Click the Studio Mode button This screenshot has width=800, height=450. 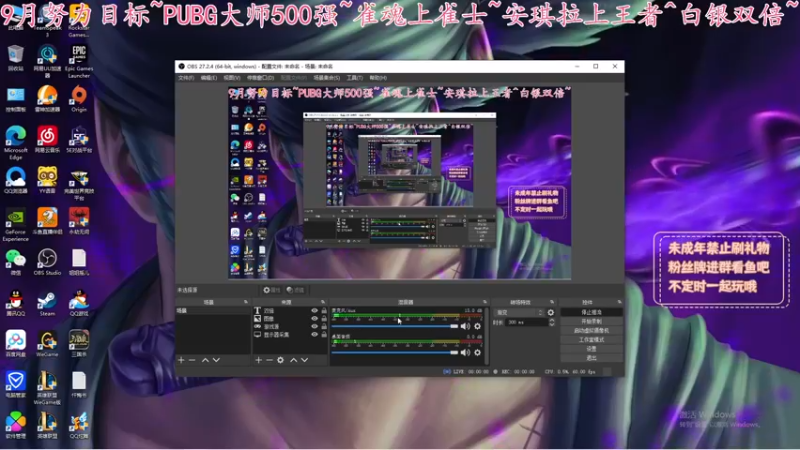tap(591, 340)
